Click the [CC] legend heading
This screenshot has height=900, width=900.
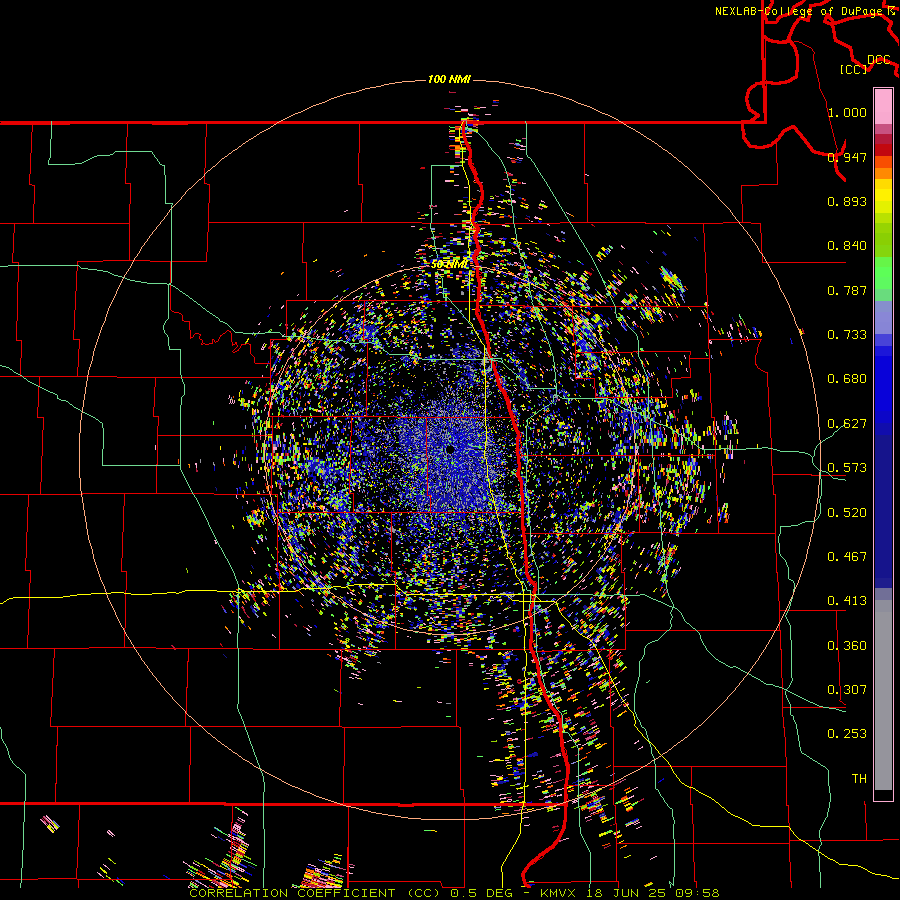[x=853, y=69]
